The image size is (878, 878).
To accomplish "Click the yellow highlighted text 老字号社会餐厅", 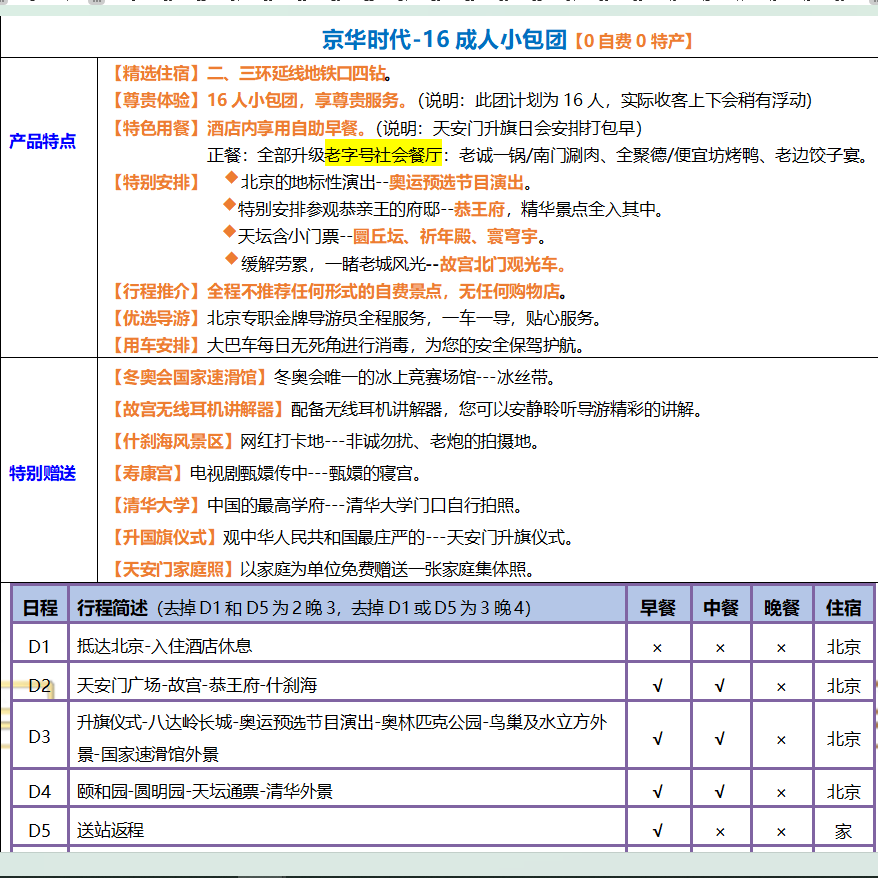I will (383, 155).
